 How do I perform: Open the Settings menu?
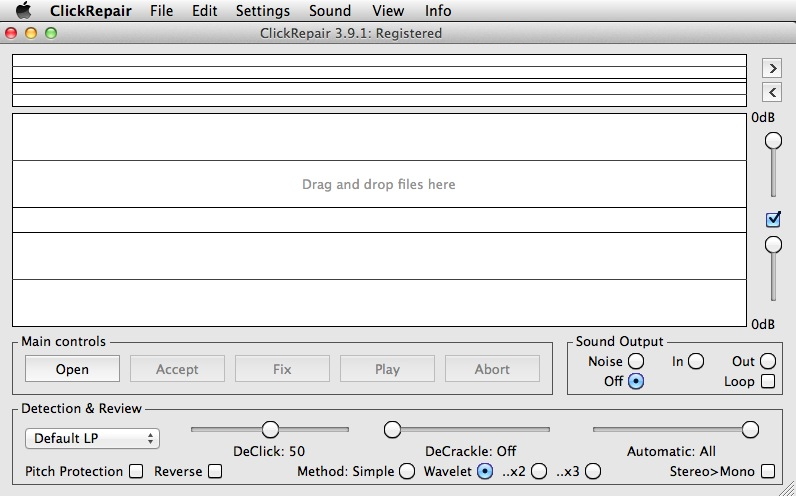coord(263,11)
